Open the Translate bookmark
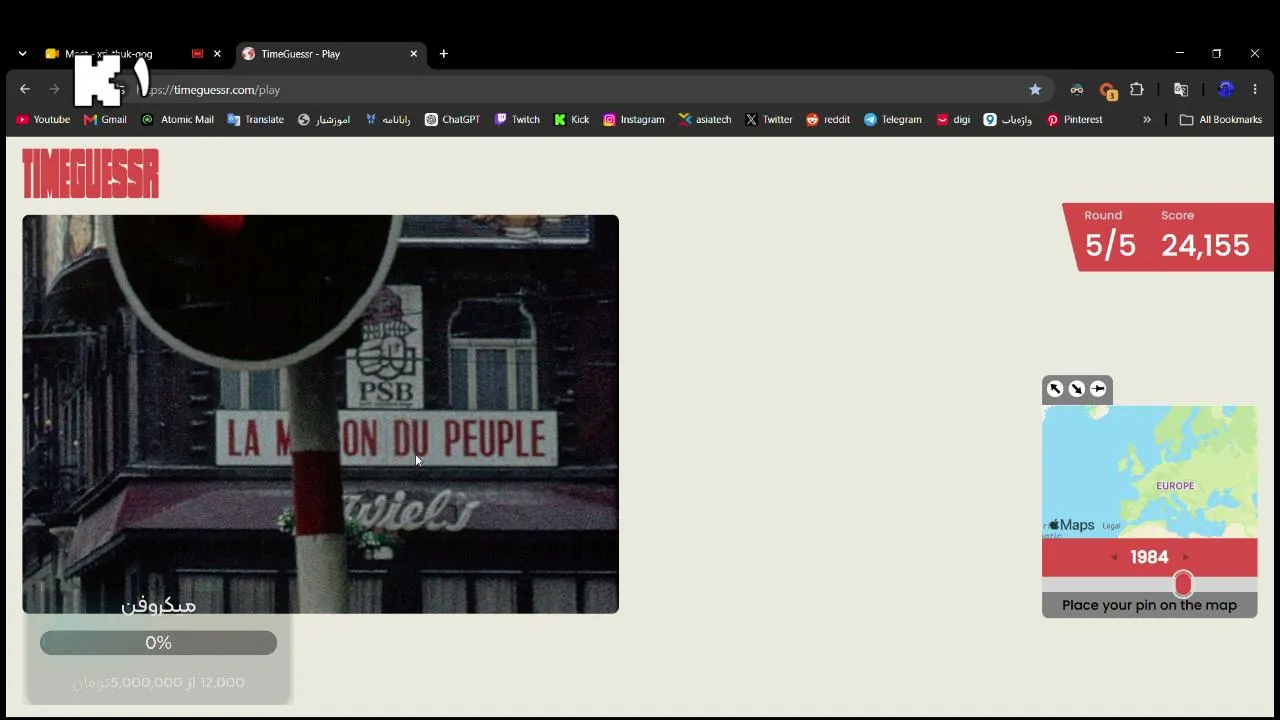 pyautogui.click(x=255, y=120)
